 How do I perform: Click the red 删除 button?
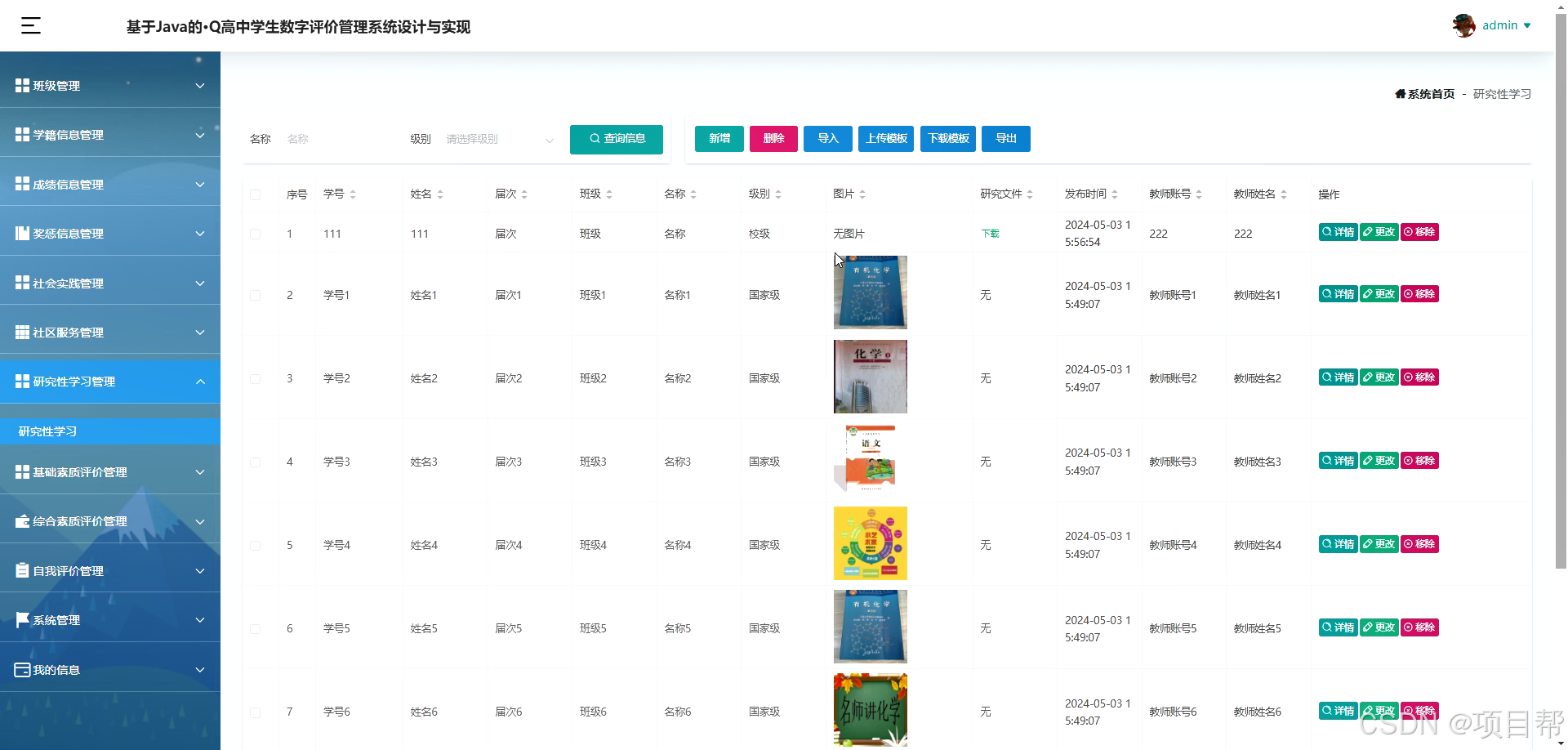point(774,139)
